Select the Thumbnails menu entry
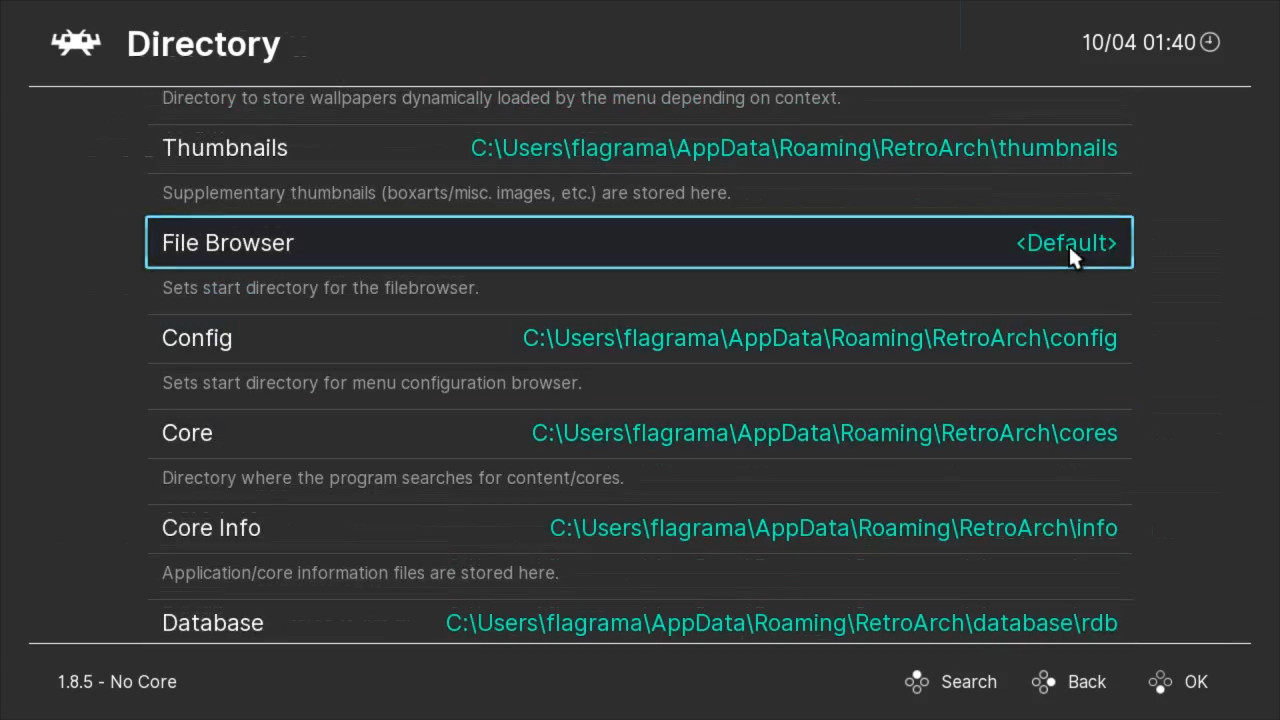Viewport: 1280px width, 720px height. pyautogui.click(x=225, y=148)
